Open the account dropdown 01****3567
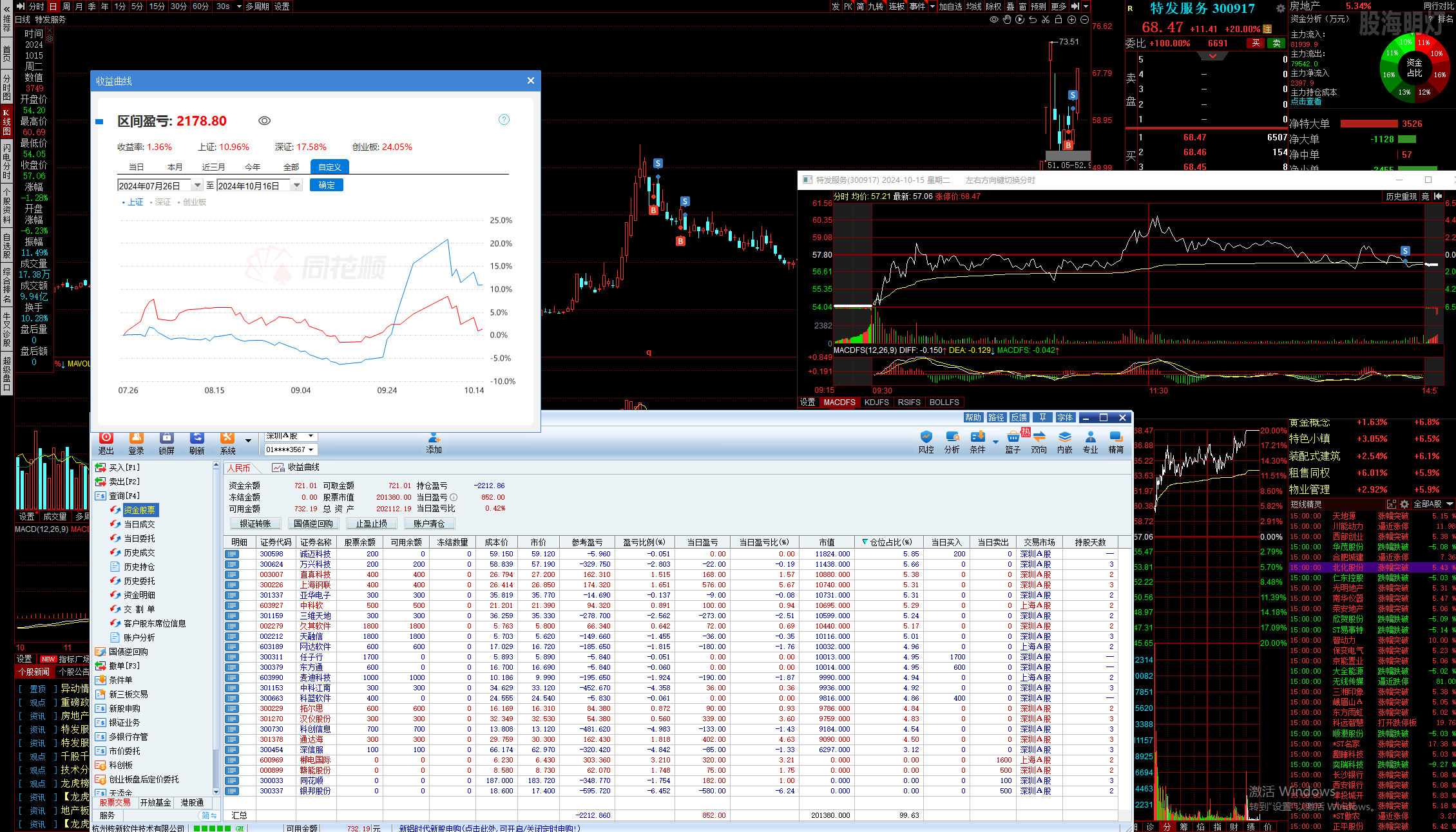This screenshot has width=1456, height=832. [x=311, y=449]
